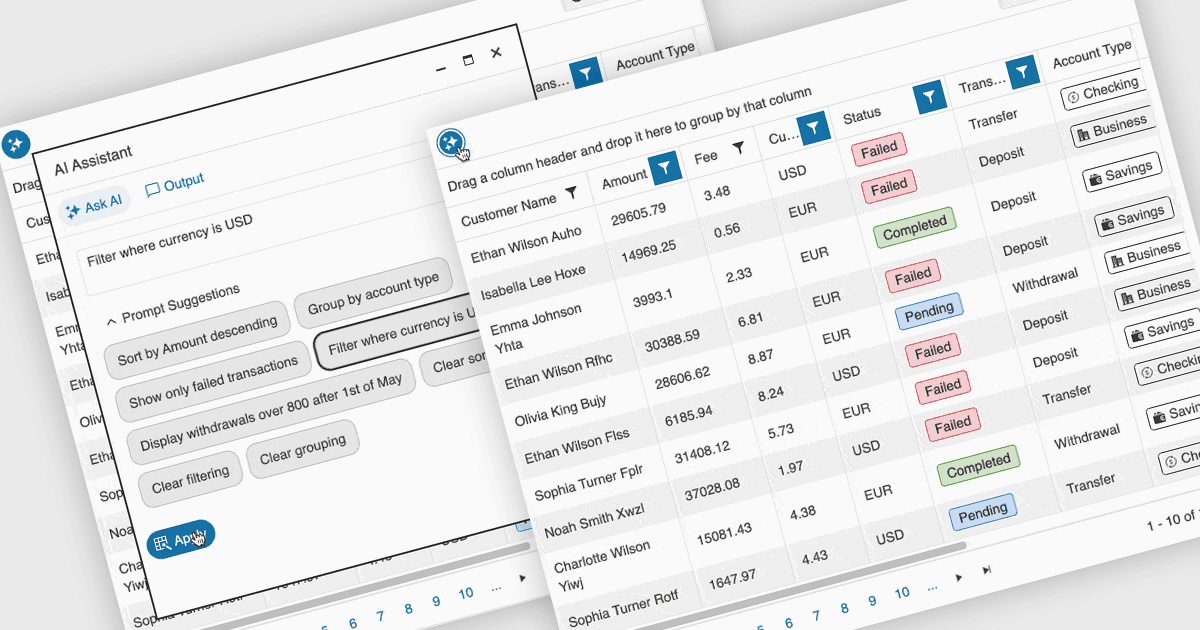Click the Failed badge in Ethan Wilson Auho row
This screenshot has height=630, width=1200.
[x=878, y=149]
